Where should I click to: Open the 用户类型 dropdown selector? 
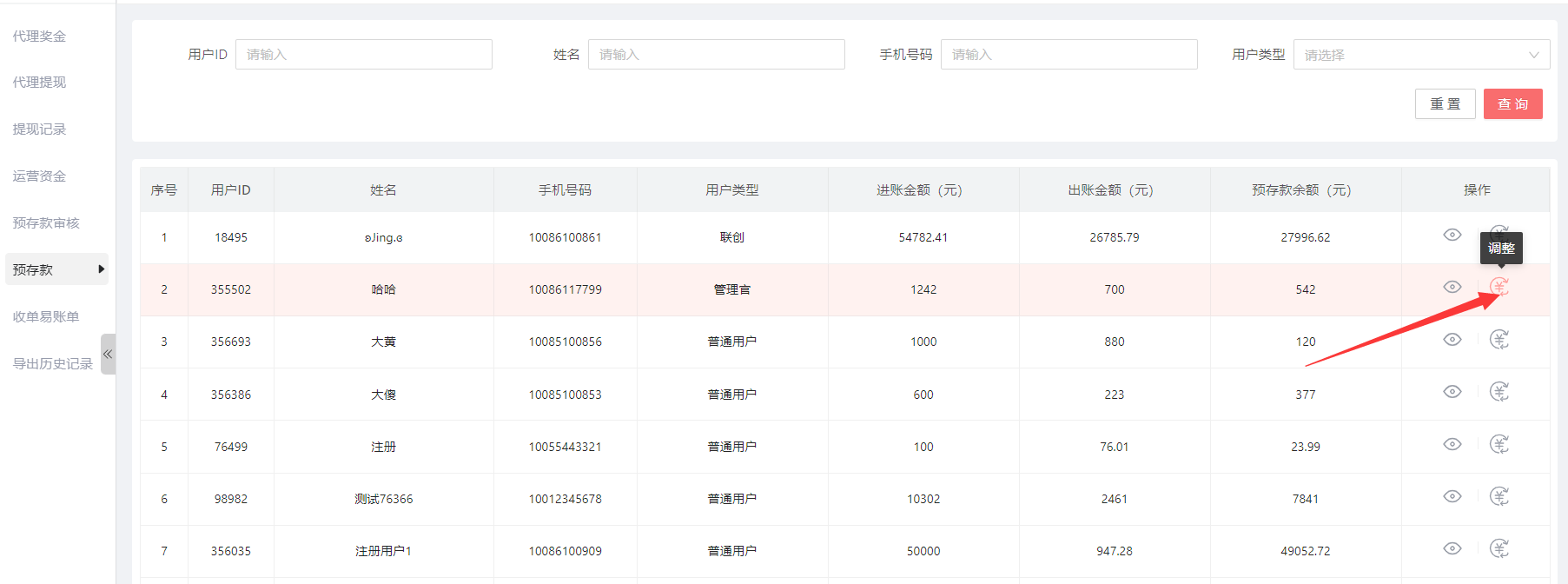click(1421, 55)
